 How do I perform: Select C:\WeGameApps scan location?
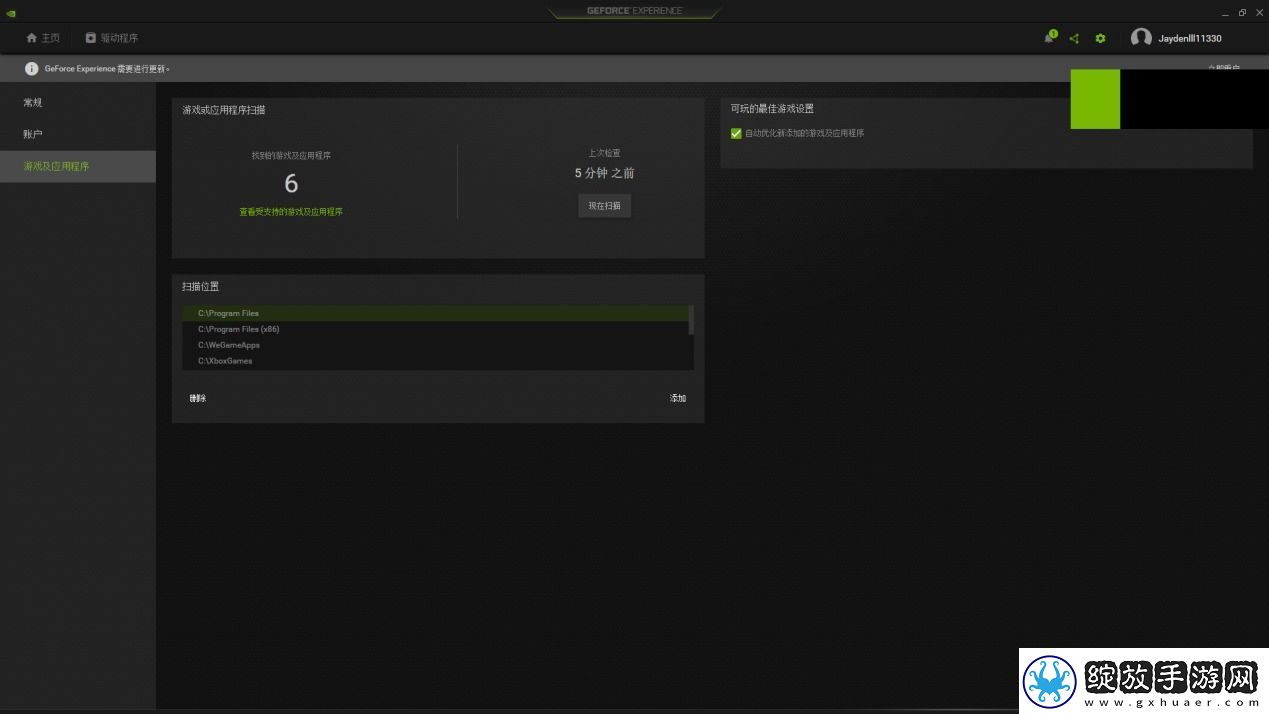[436, 345]
